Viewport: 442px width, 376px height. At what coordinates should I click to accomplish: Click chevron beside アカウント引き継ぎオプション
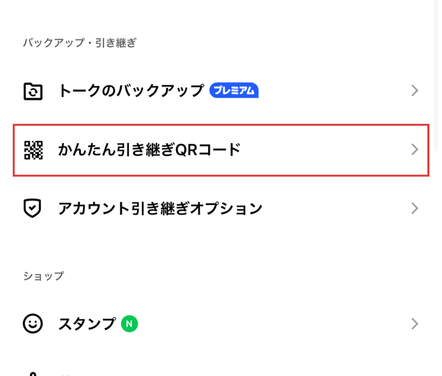415,208
